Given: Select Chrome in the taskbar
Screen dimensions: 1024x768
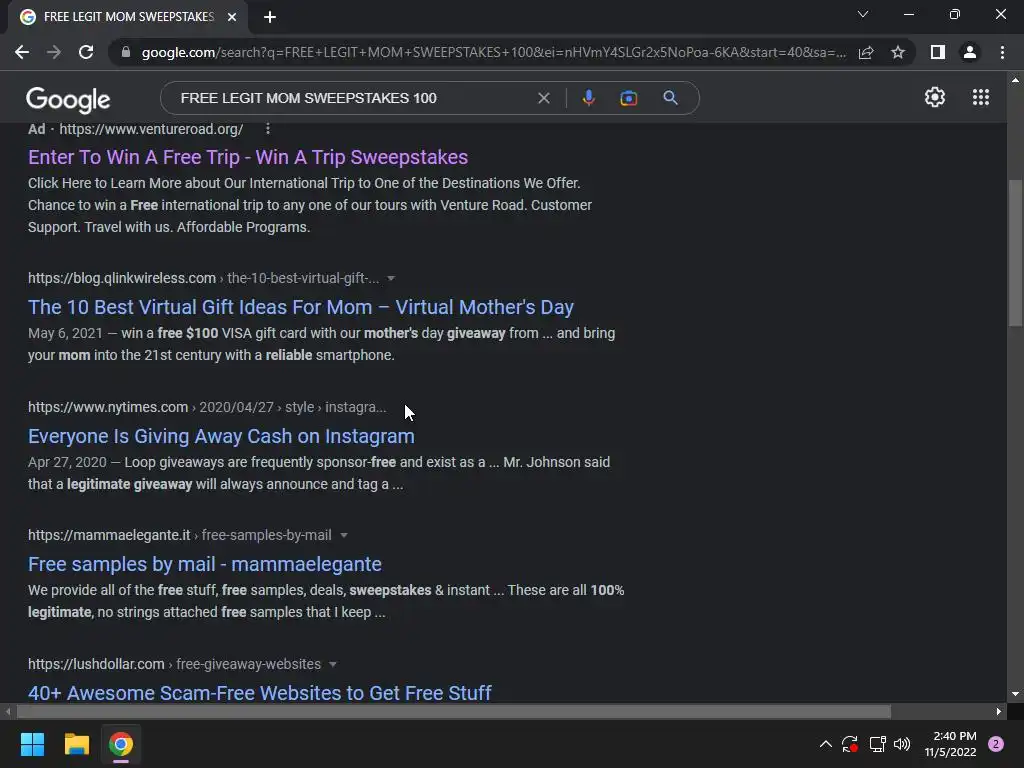Looking at the screenshot, I should (121, 744).
